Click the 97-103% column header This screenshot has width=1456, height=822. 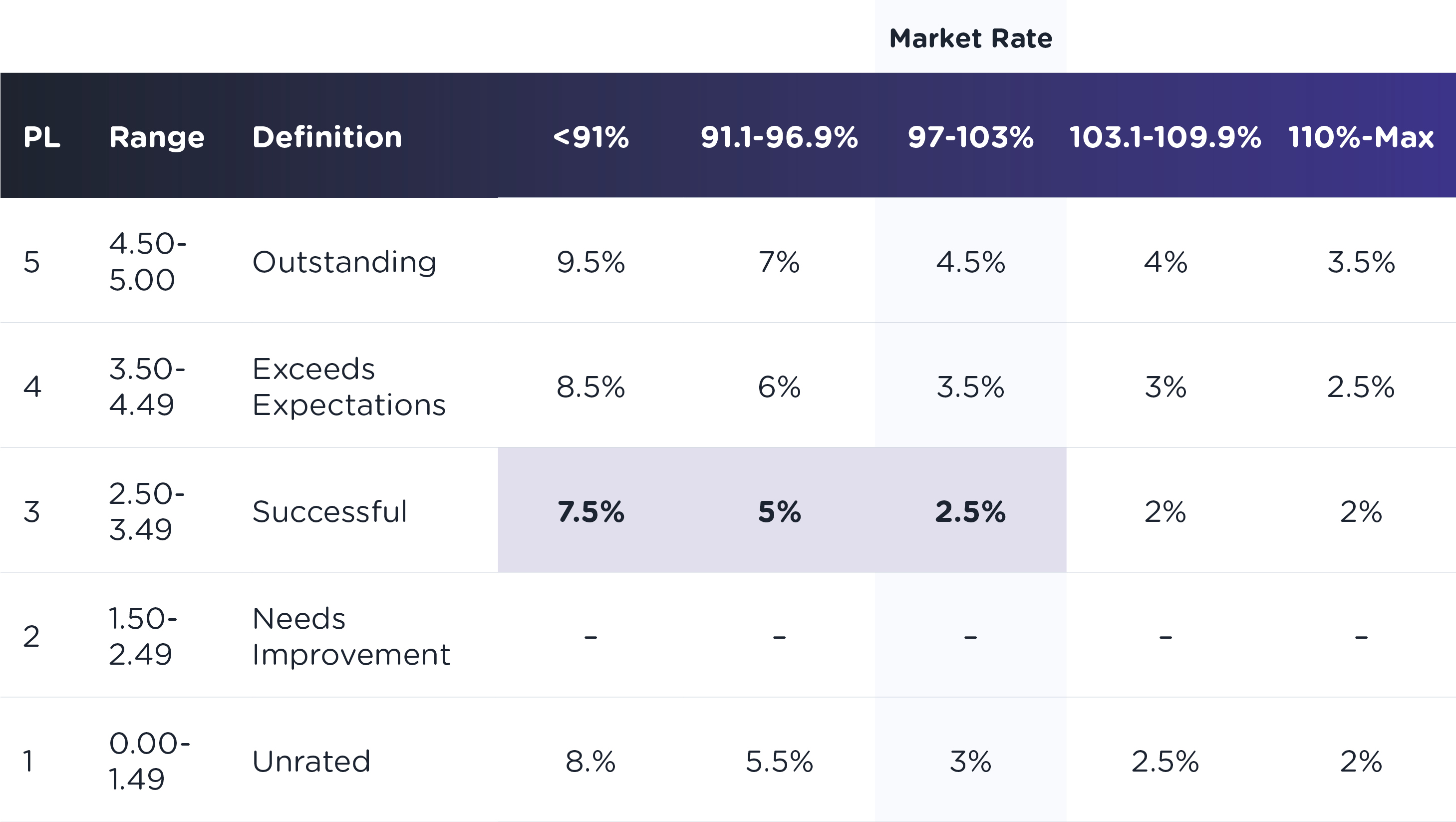[x=970, y=137]
